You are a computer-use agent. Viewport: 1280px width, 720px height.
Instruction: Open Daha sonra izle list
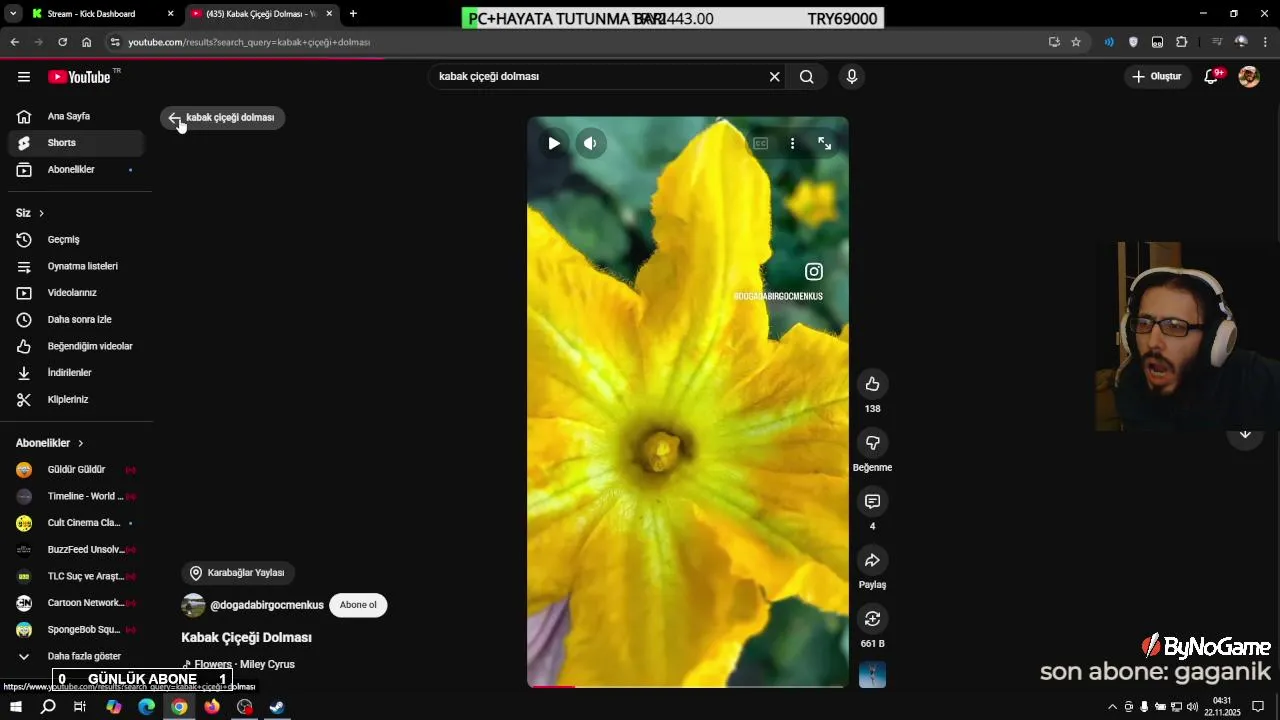pyautogui.click(x=76, y=320)
